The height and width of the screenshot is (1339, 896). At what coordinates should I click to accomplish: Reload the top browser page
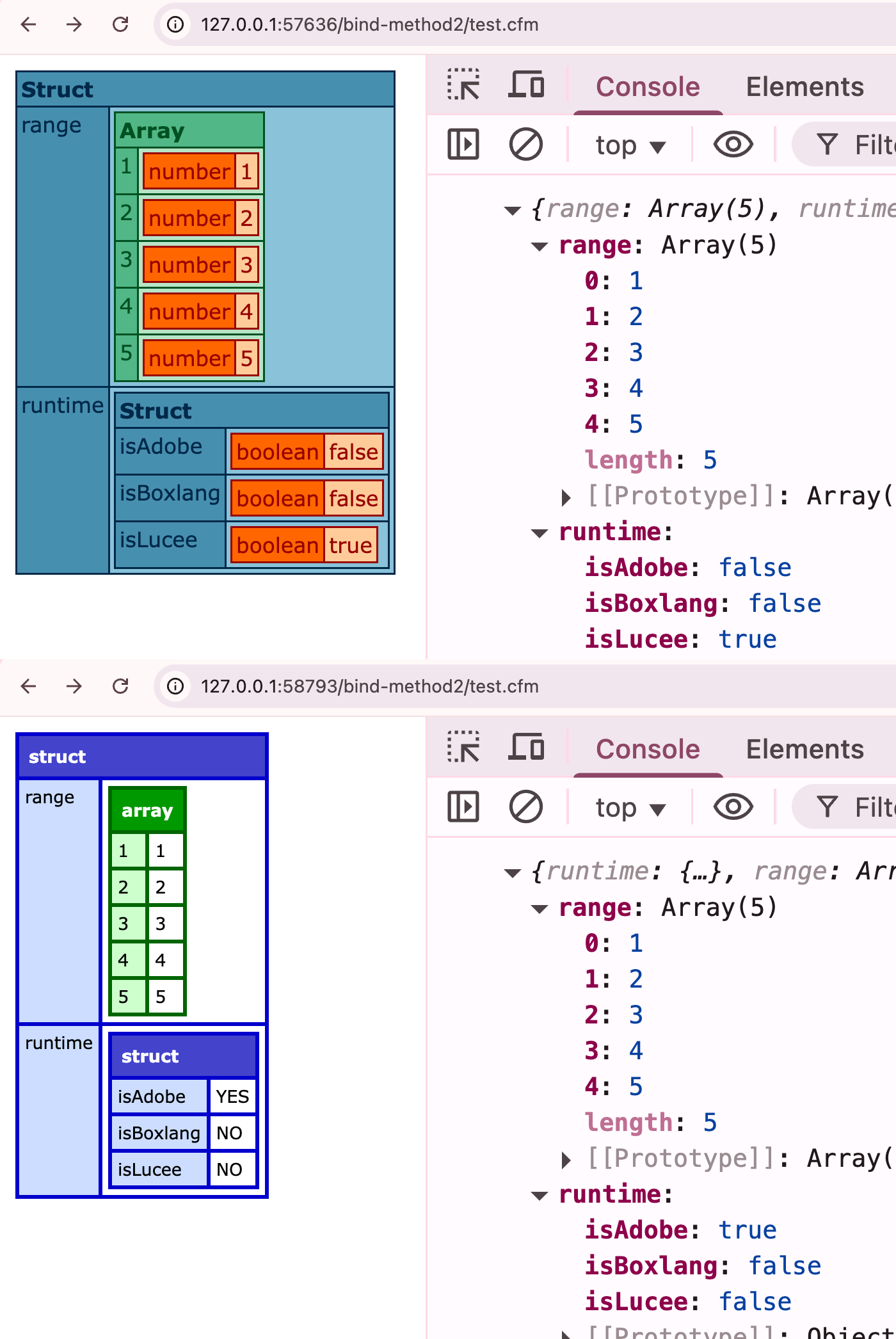pyautogui.click(x=120, y=24)
